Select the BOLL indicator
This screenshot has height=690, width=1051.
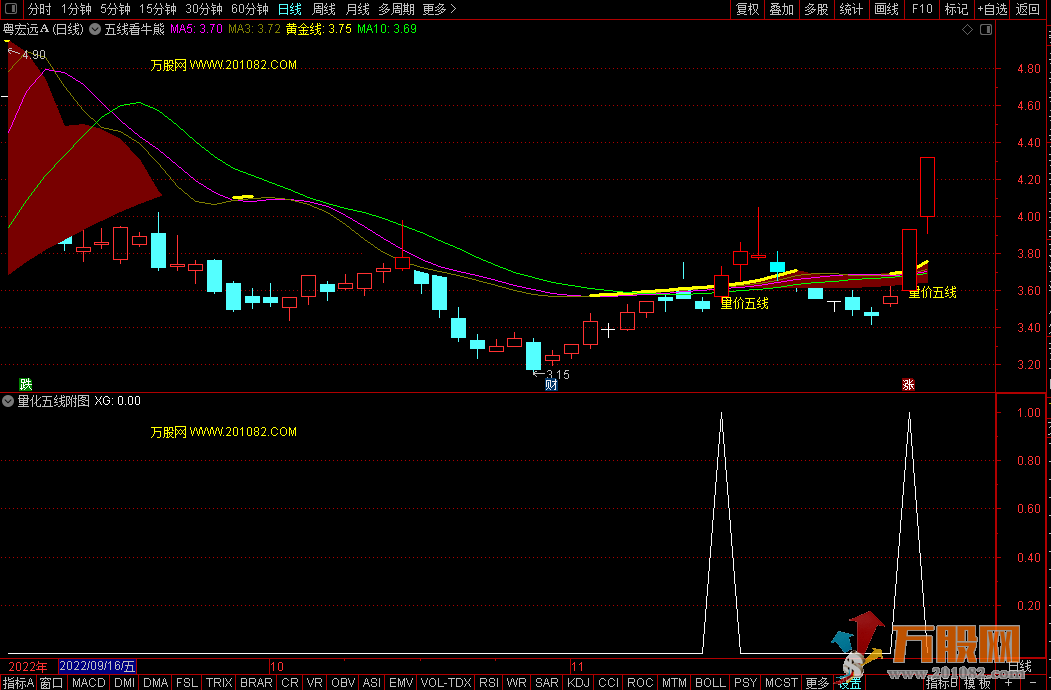pos(710,683)
